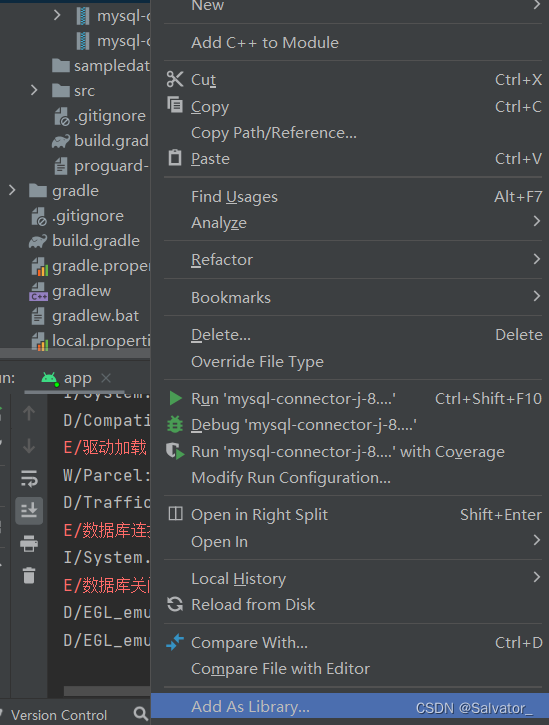Expand the gradle folder node
The image size is (549, 725).
coord(12,190)
